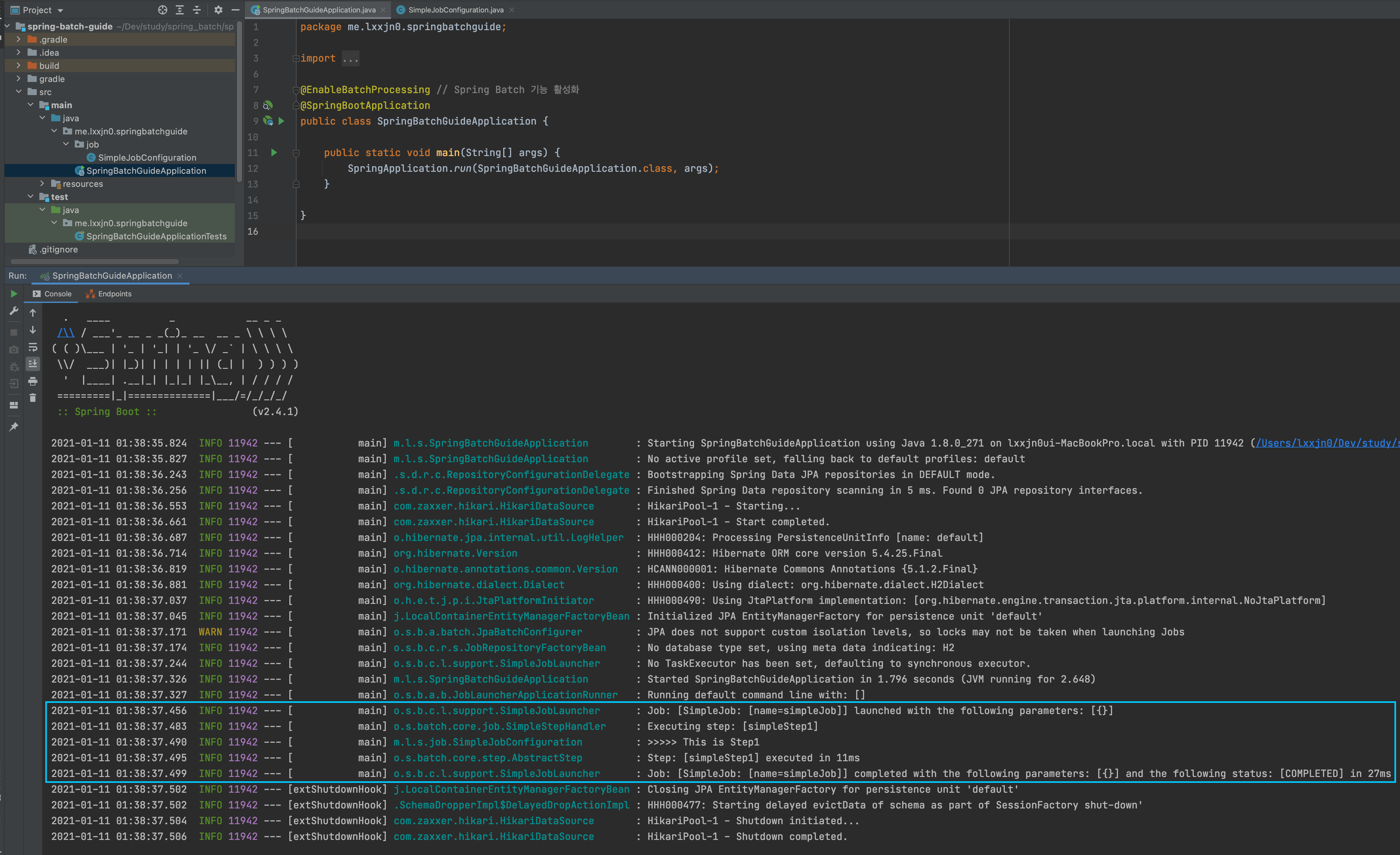The image size is (1400, 855).
Task: Rerun the application with green play icon
Action: [14, 293]
